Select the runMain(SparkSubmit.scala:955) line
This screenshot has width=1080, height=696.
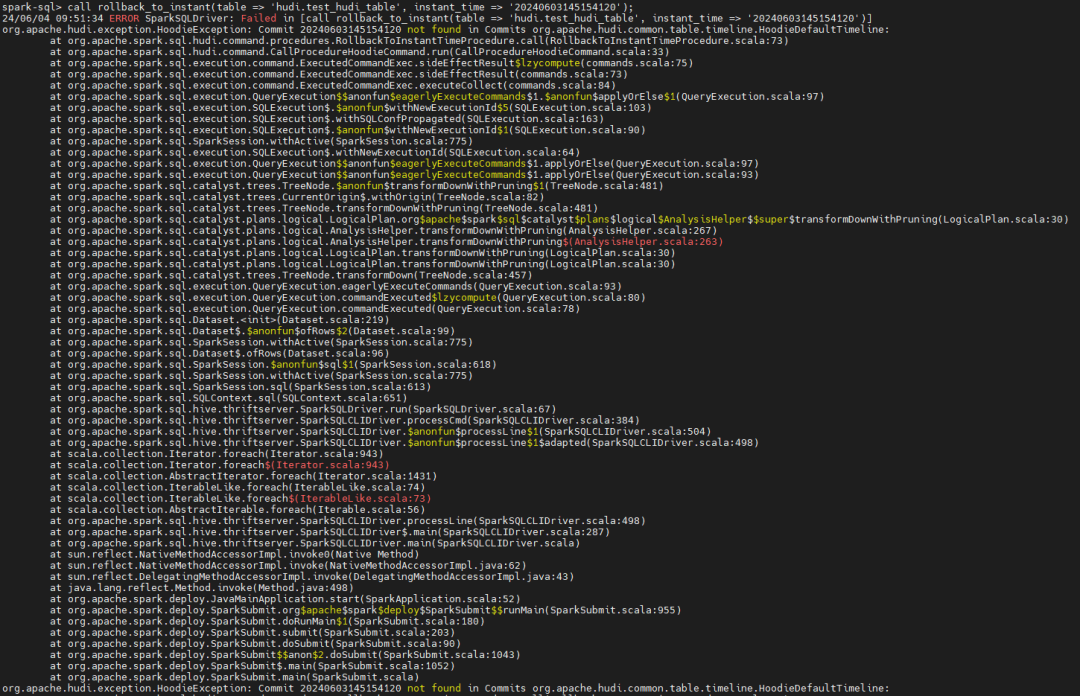click(366, 610)
